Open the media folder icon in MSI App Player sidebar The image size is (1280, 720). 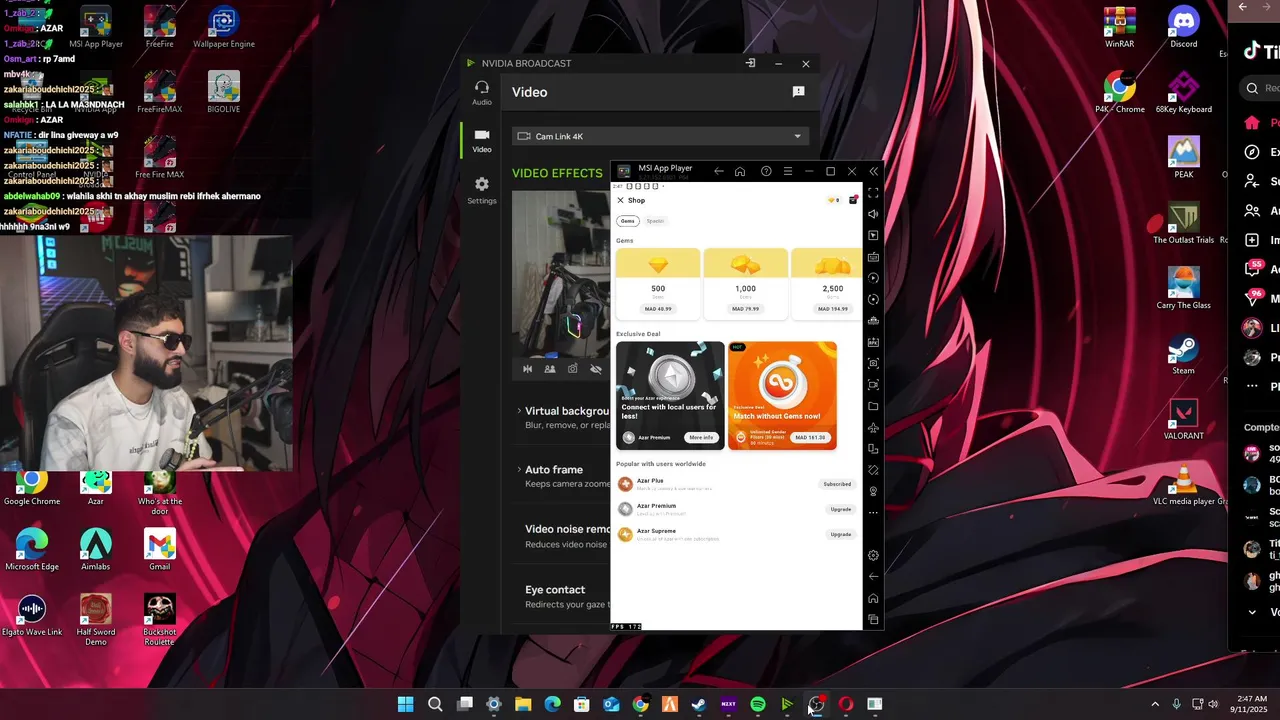tap(873, 406)
